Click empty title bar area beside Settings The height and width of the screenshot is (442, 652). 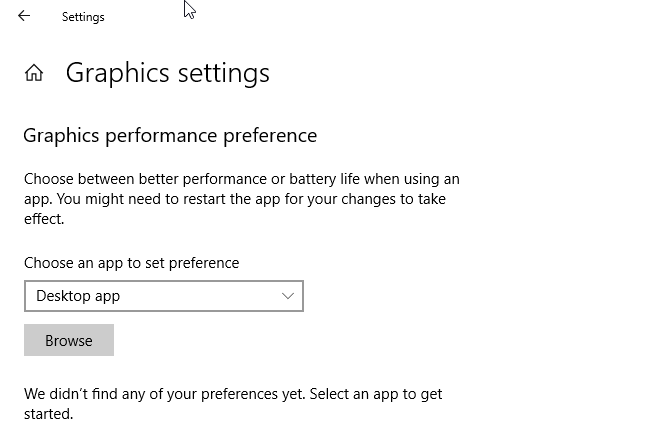(x=400, y=17)
